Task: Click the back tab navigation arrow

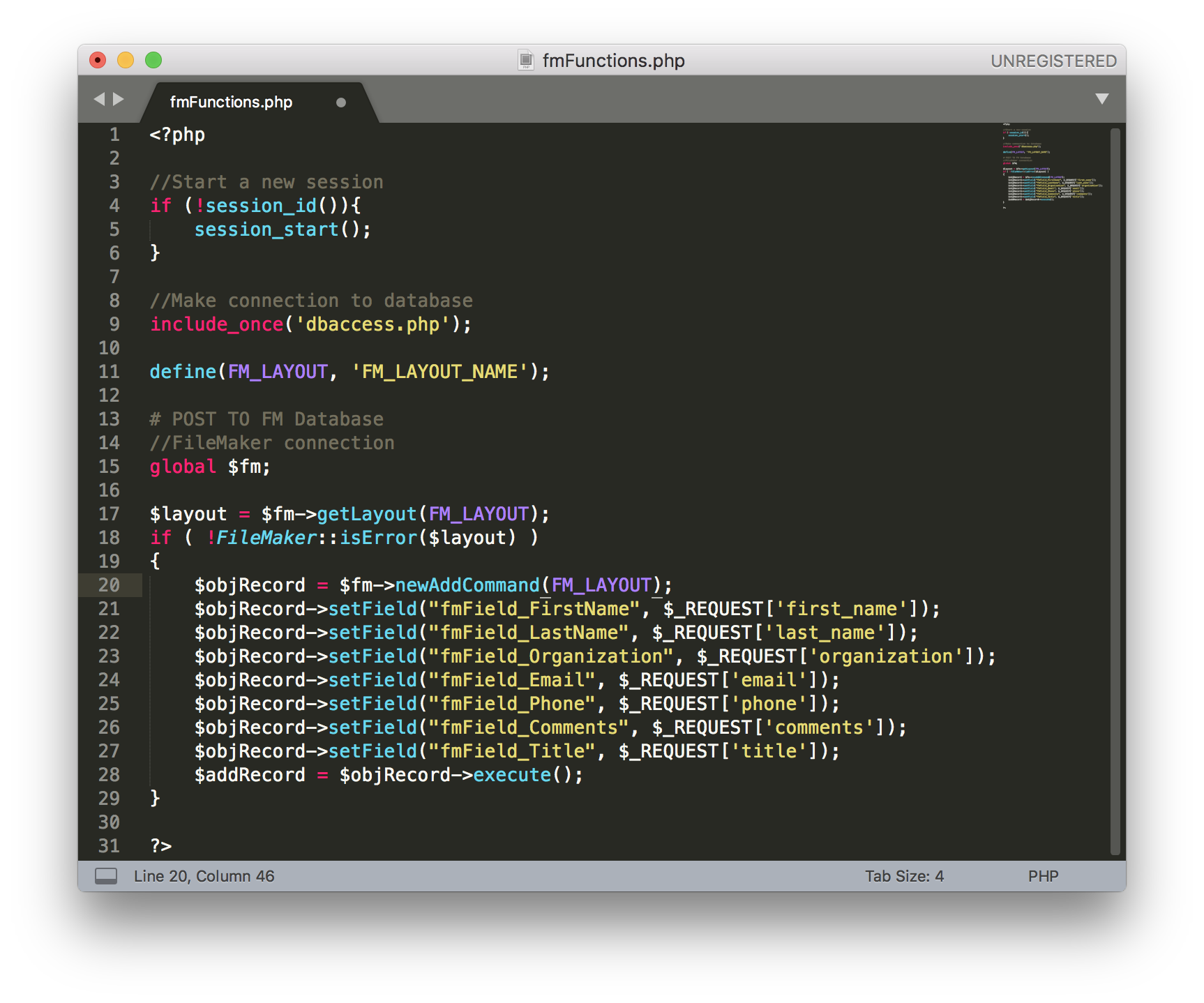Action: coord(98,99)
